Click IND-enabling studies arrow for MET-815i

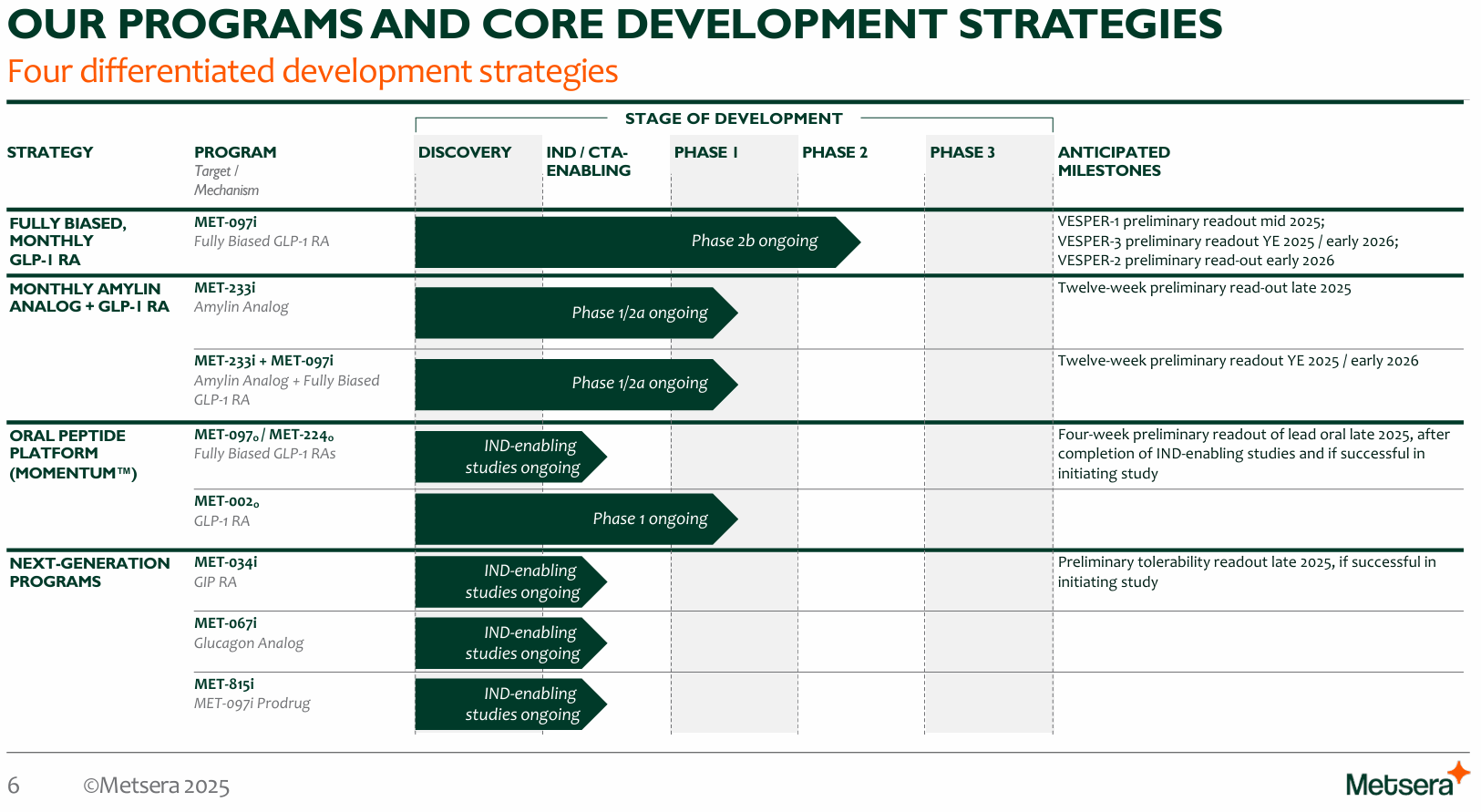pos(511,704)
